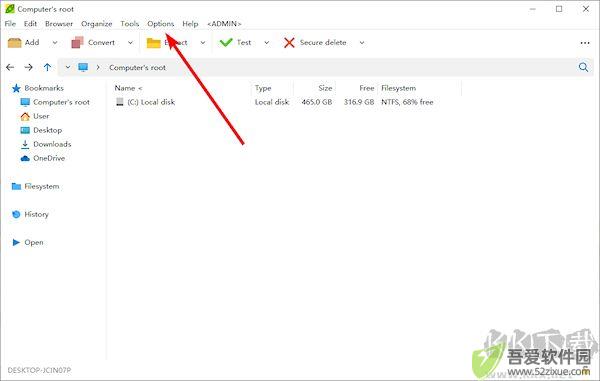
Task: Expand the Extract dropdown arrow
Action: pos(203,42)
